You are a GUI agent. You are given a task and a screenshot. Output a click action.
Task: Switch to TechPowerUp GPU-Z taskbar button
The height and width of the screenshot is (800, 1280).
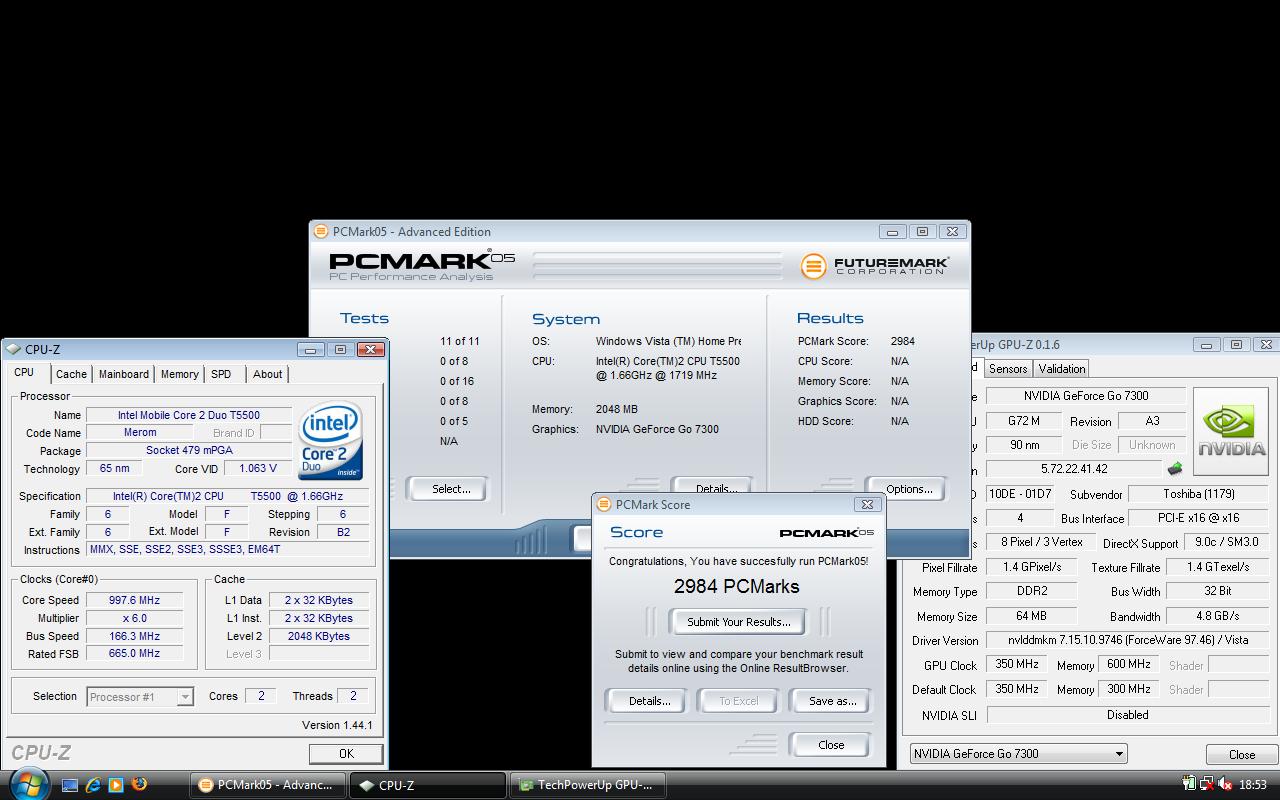tap(587, 785)
